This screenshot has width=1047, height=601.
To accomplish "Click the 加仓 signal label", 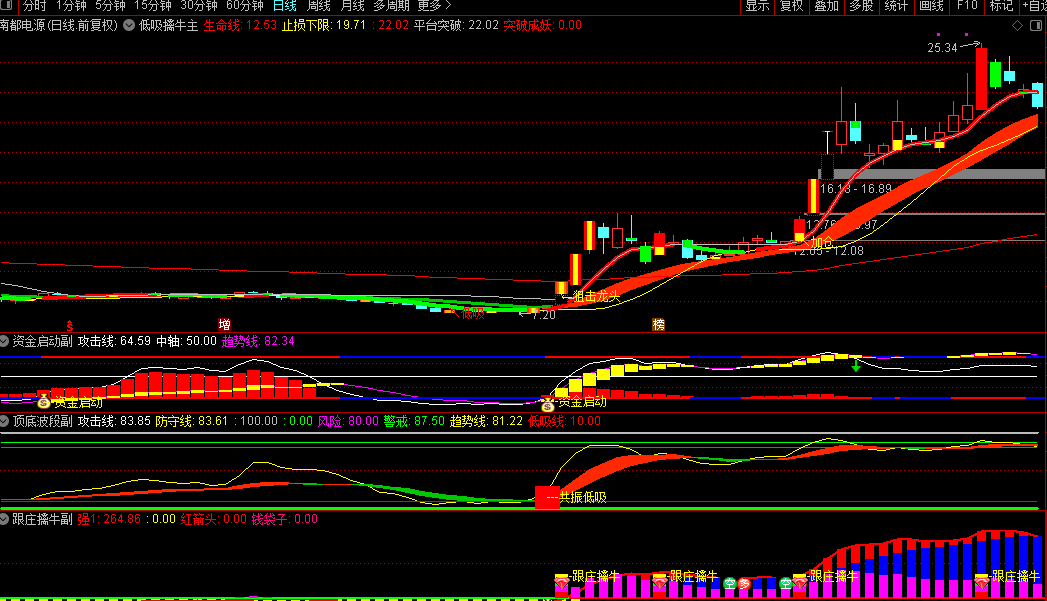I will tap(822, 242).
